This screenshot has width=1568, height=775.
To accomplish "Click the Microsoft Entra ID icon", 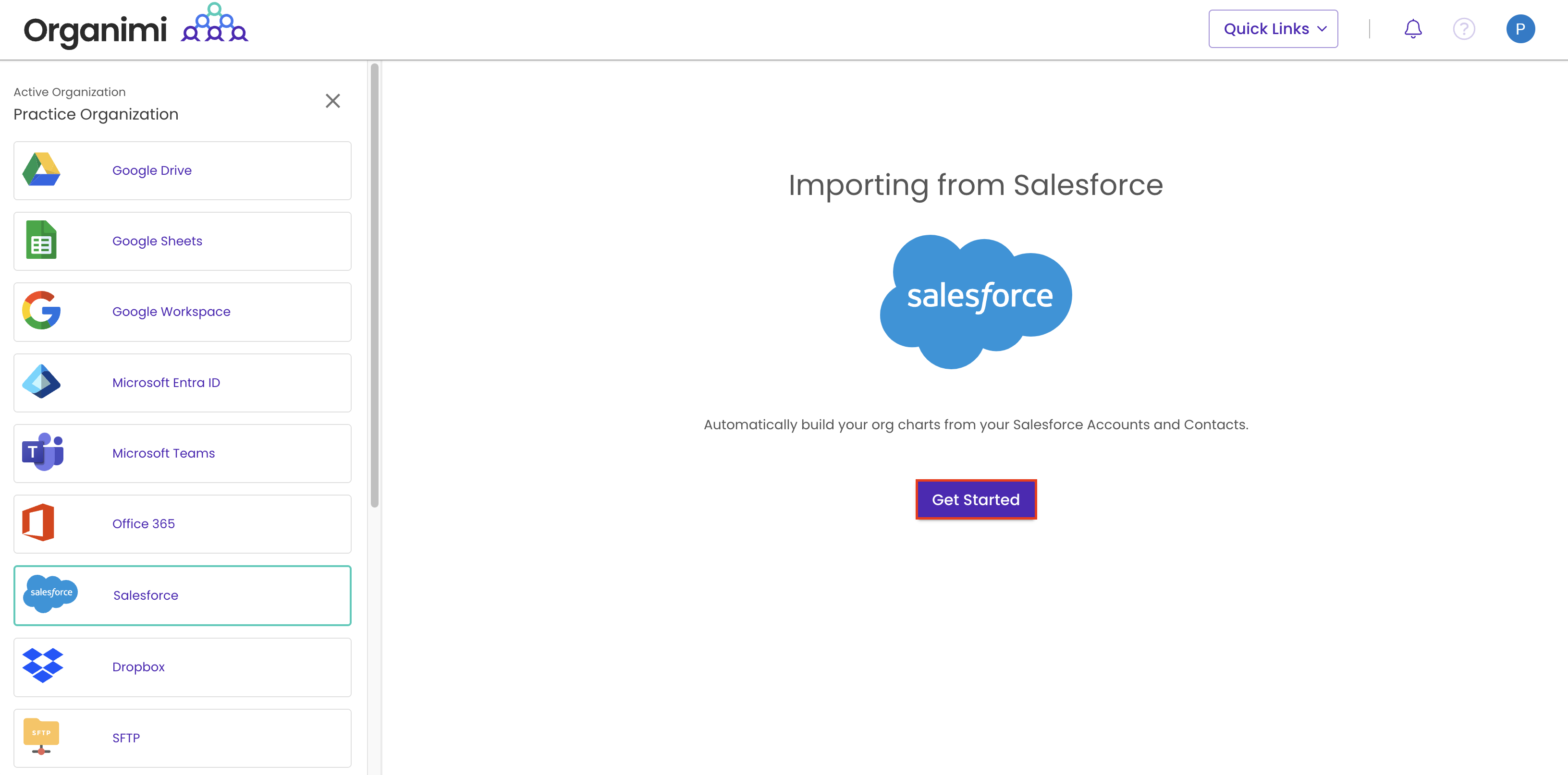I will [41, 382].
